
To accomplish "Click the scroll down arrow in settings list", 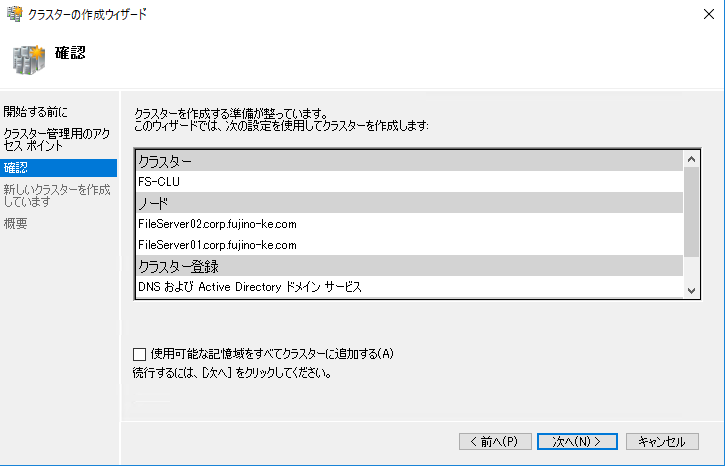I will tap(692, 290).
